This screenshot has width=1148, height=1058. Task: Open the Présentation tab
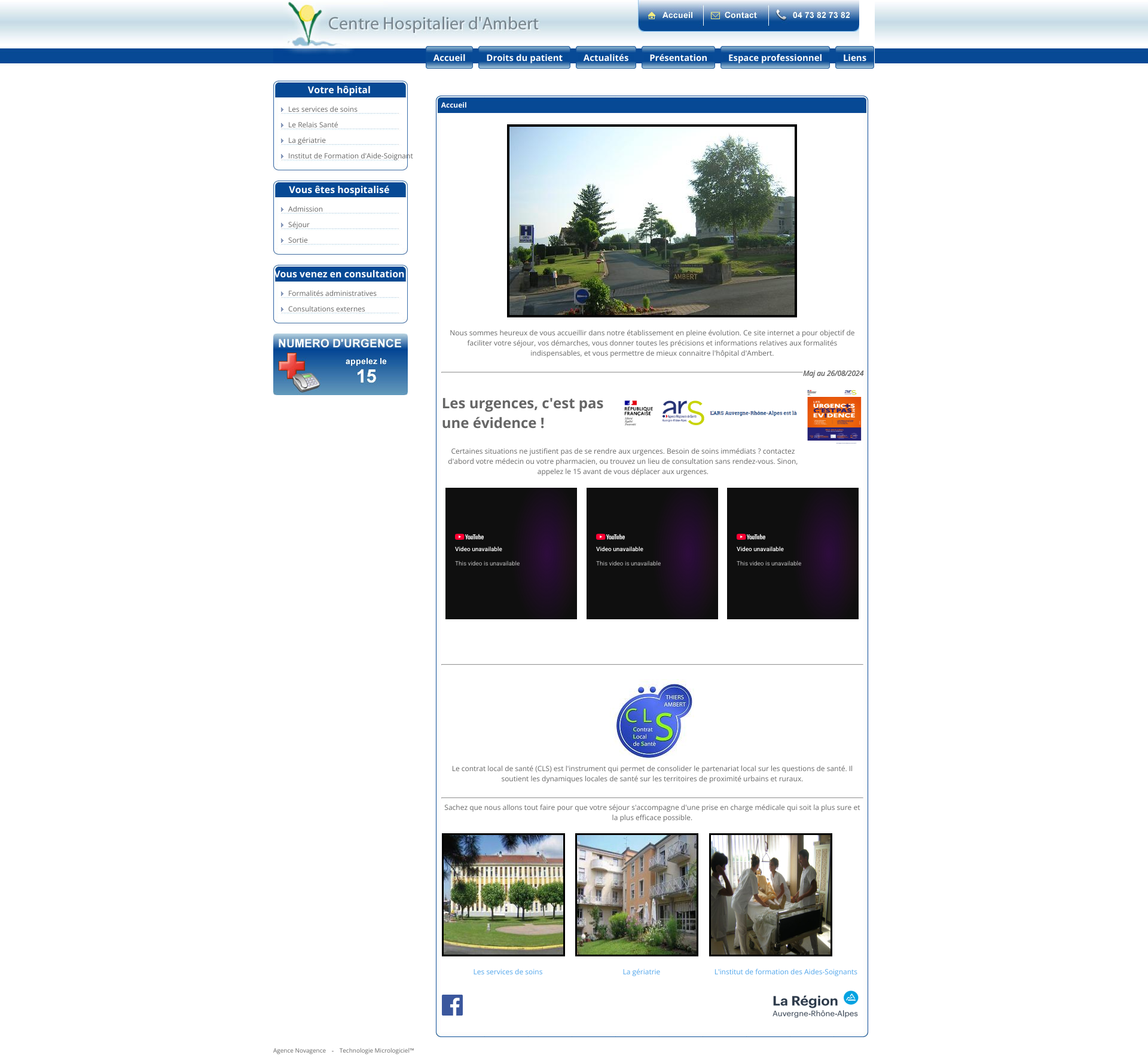(678, 57)
